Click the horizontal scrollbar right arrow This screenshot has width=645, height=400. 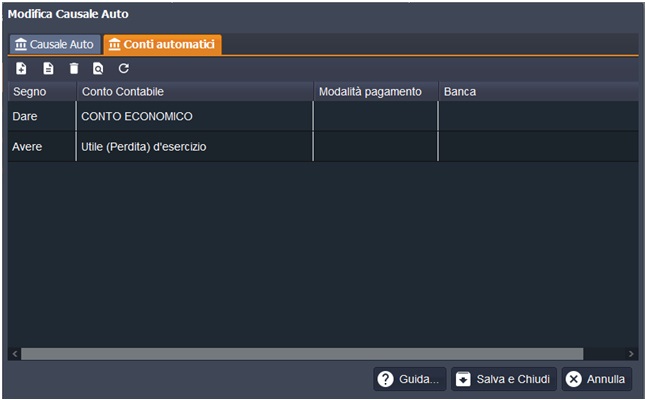click(x=631, y=354)
